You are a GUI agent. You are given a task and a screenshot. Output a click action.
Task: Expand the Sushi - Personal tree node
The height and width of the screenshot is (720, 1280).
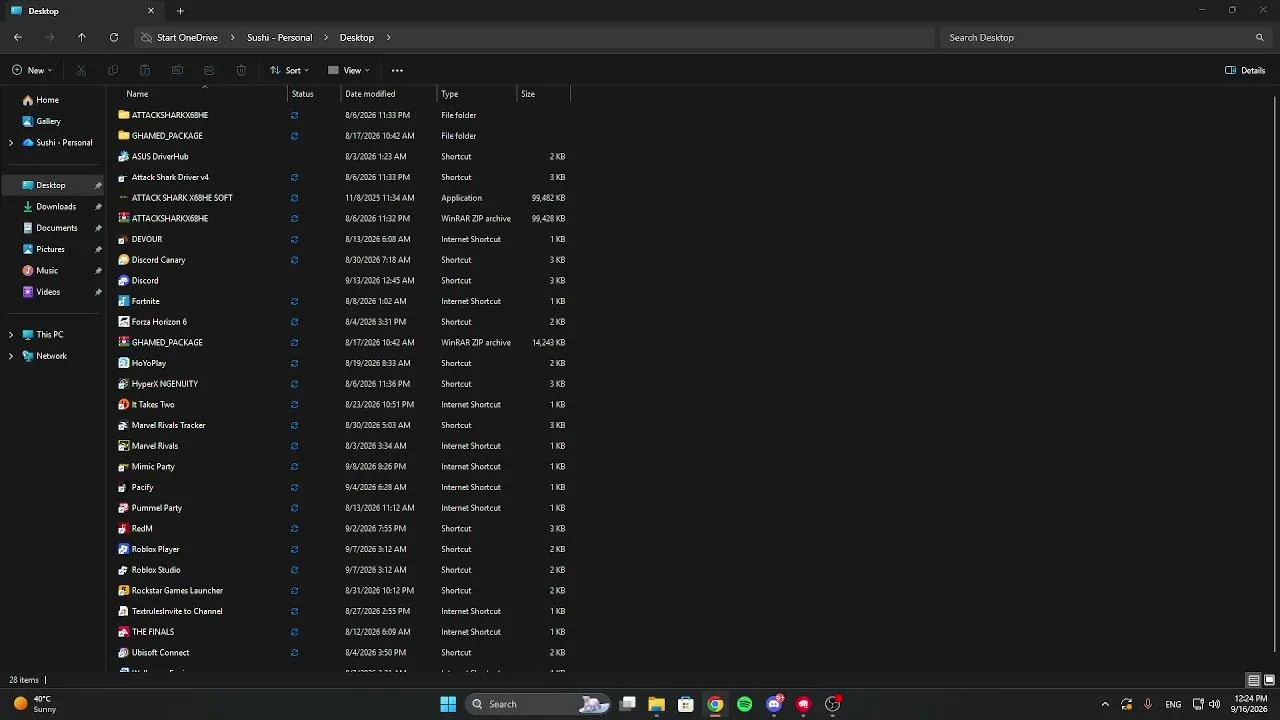point(11,143)
